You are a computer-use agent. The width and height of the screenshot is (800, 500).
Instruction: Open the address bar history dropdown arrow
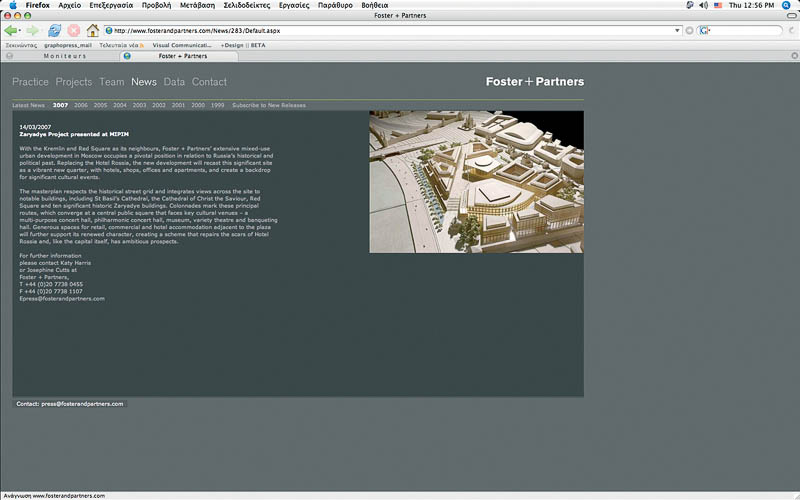(677, 31)
